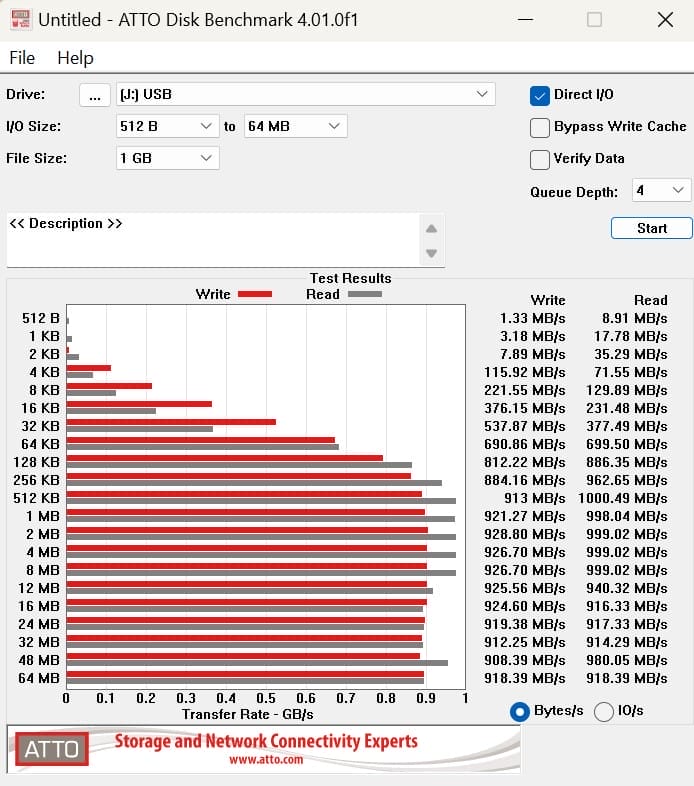
Task: Expand the File Size 1 GB dropdown
Action: 167,158
